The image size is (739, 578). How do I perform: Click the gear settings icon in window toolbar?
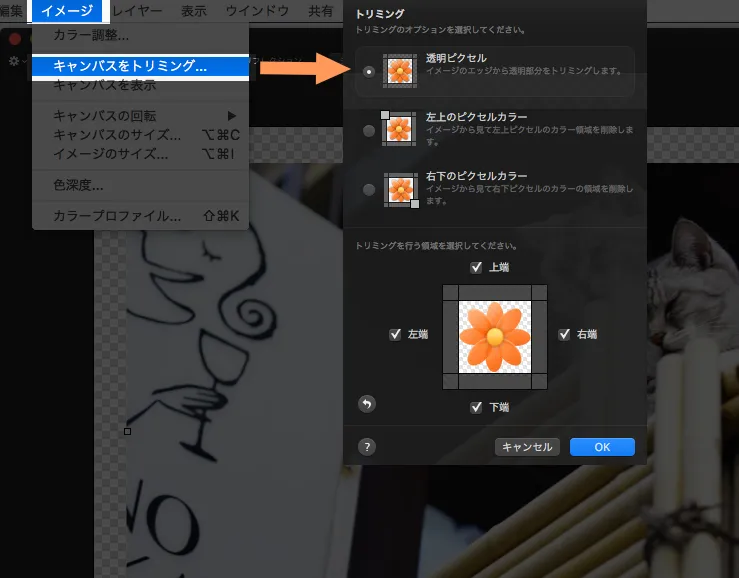pyautogui.click(x=14, y=61)
